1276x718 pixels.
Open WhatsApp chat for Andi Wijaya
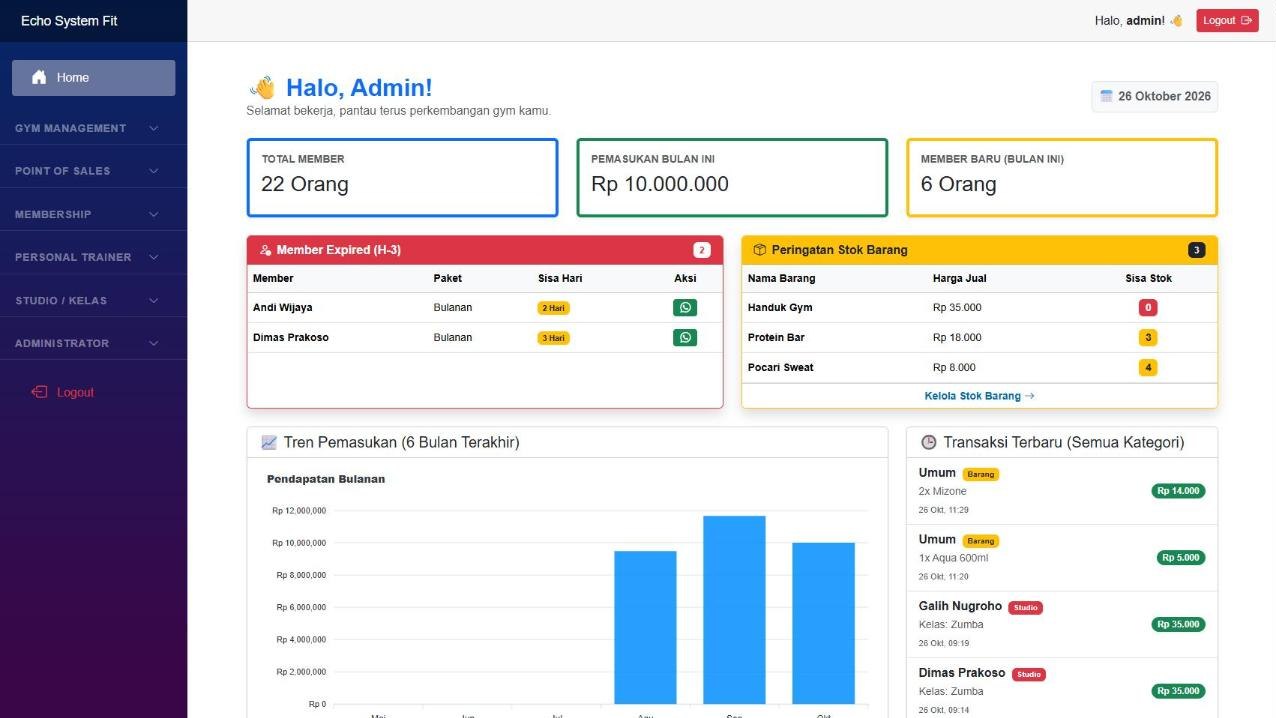click(685, 308)
